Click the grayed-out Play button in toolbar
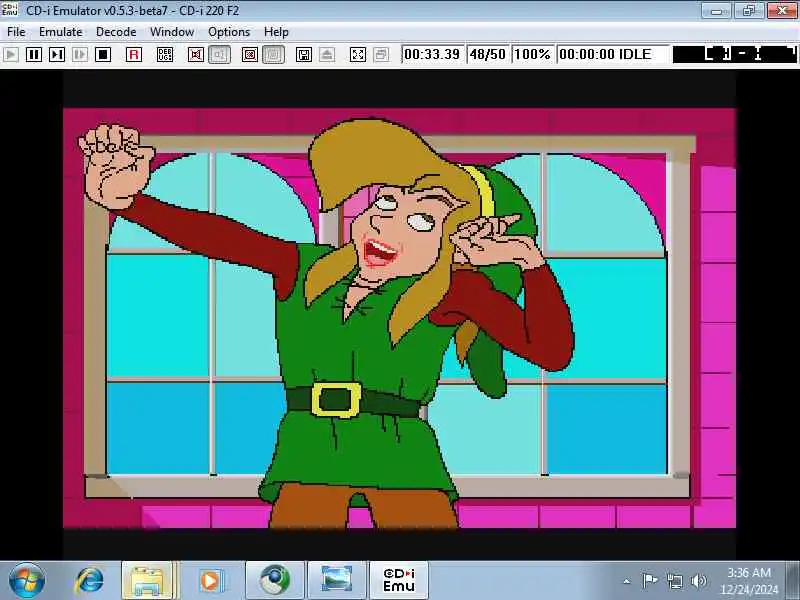 (x=11, y=55)
